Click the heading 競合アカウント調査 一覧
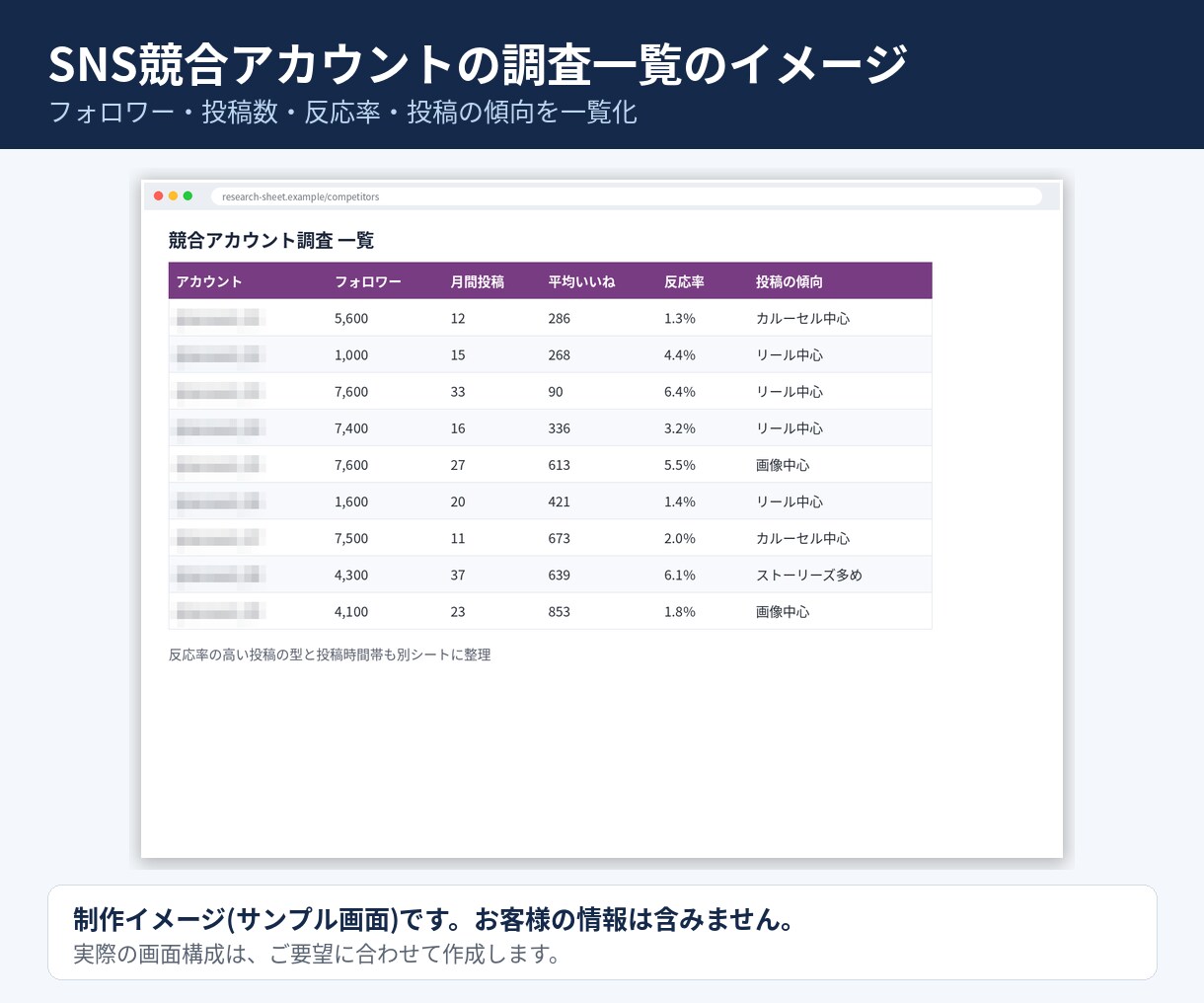 (271, 241)
